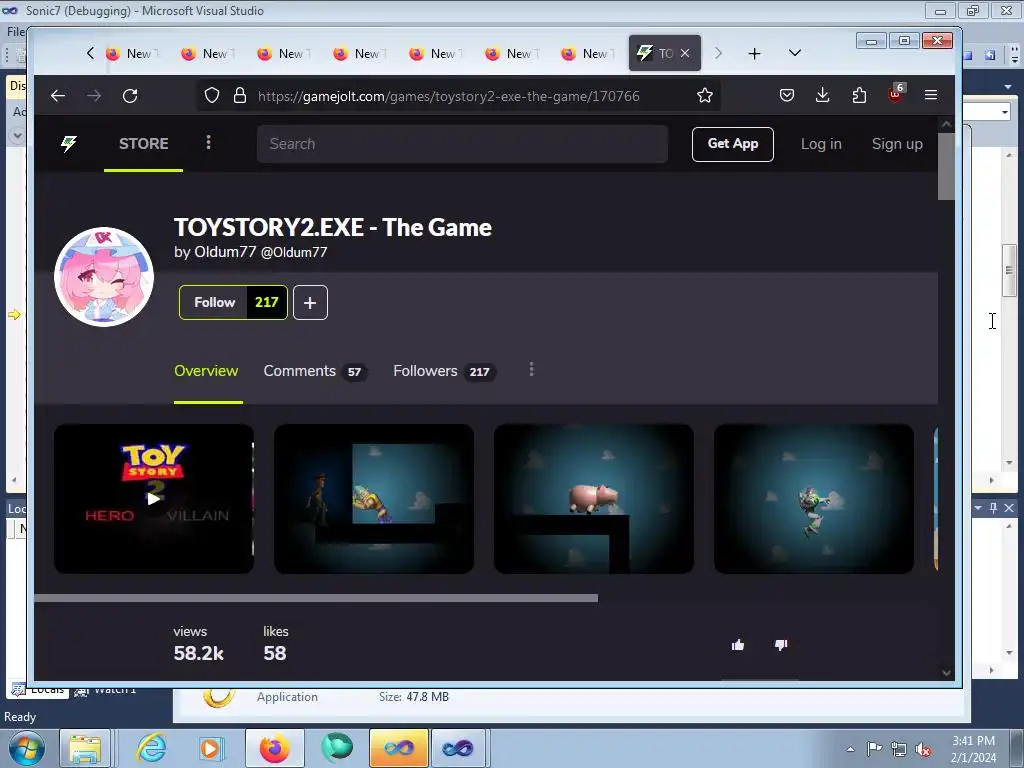Click the site padlock icon
This screenshot has height=768, width=1024.
(240, 95)
